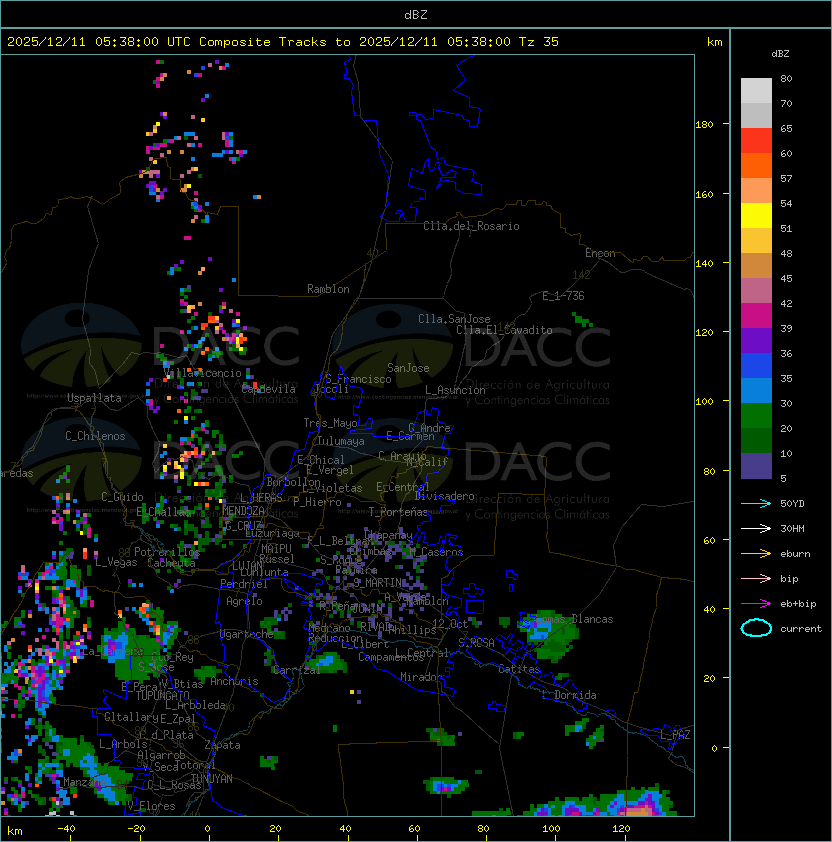Click the Divisadero label
This screenshot has height=842, width=832.
pyautogui.click(x=444, y=496)
